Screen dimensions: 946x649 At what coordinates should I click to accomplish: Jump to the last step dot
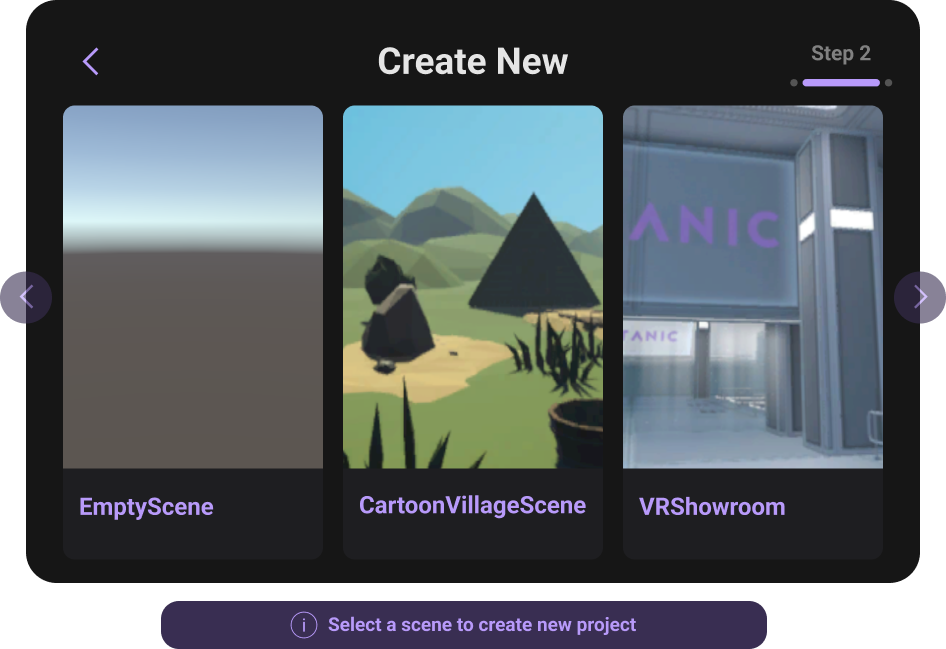(888, 83)
